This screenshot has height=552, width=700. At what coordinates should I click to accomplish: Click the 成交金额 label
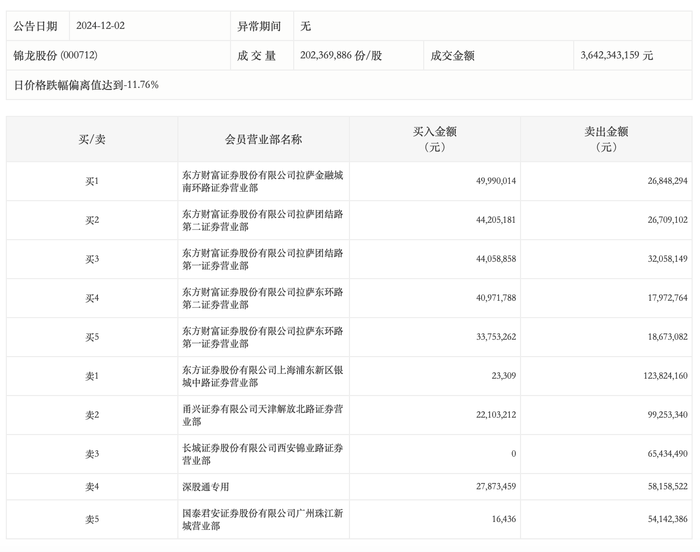(452, 56)
